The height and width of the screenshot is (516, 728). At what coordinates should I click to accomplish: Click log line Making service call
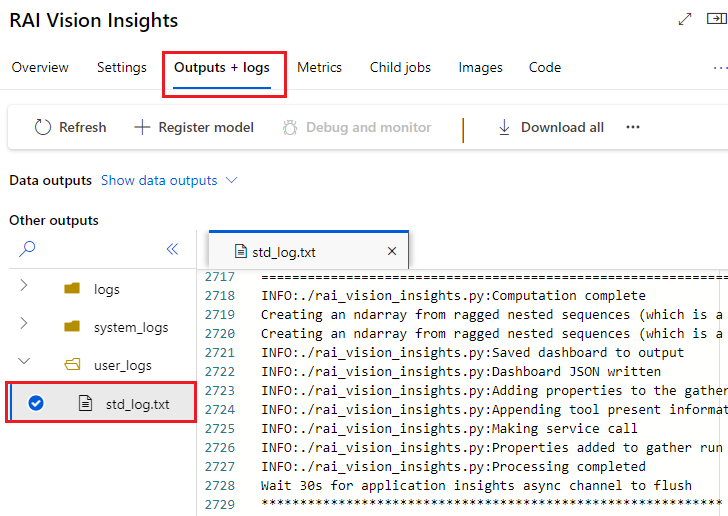tap(449, 428)
